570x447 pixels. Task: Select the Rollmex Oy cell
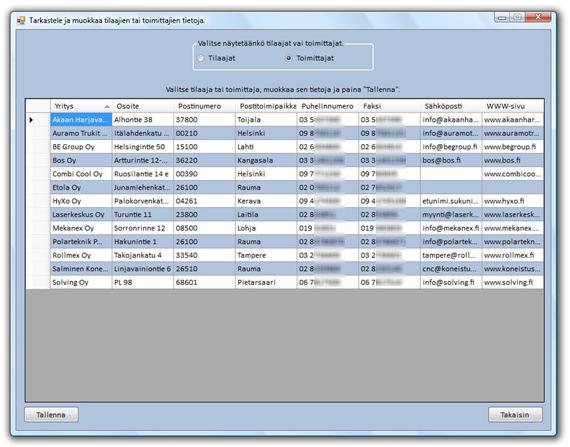(81, 255)
